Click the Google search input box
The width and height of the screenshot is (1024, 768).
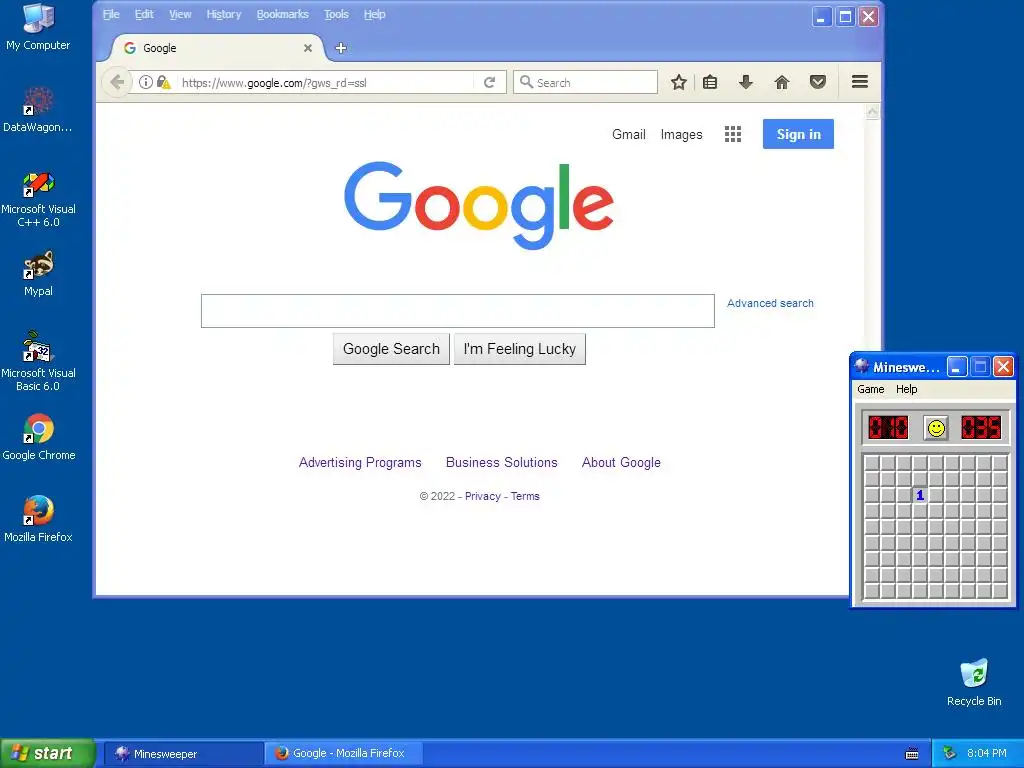[458, 311]
